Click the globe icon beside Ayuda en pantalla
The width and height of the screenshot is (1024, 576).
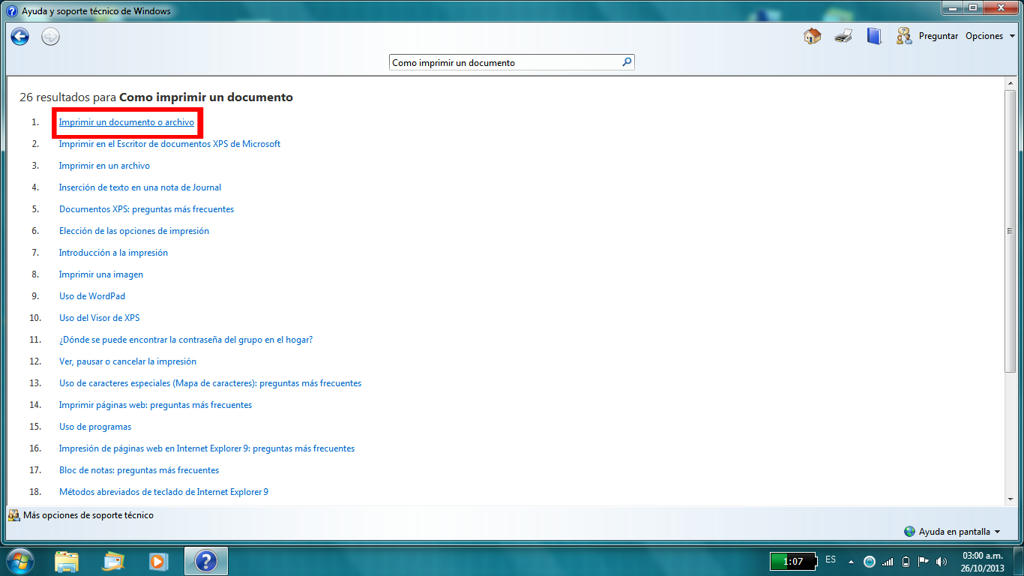pos(909,532)
